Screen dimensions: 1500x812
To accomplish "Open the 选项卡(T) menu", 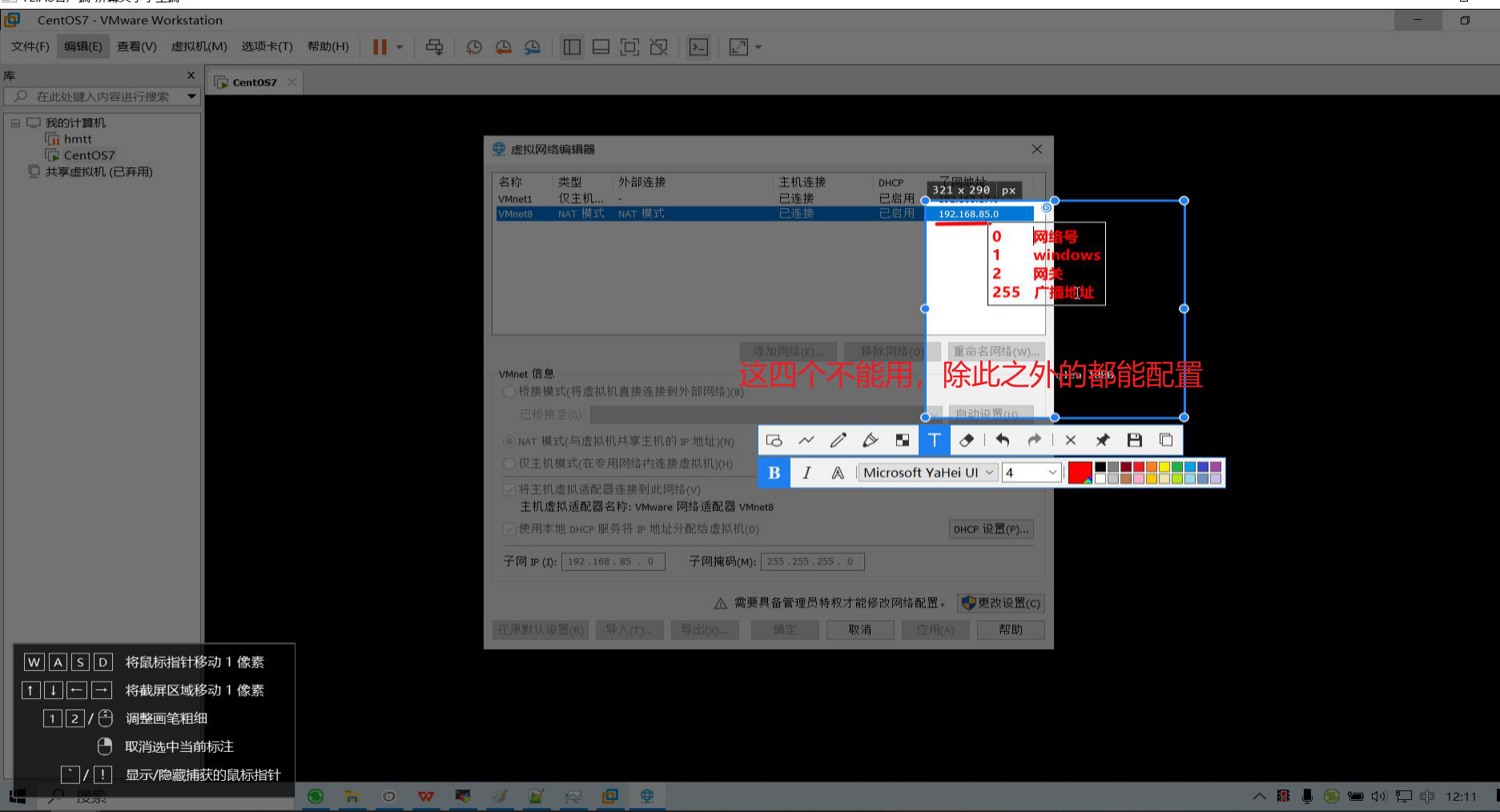I will [x=267, y=46].
